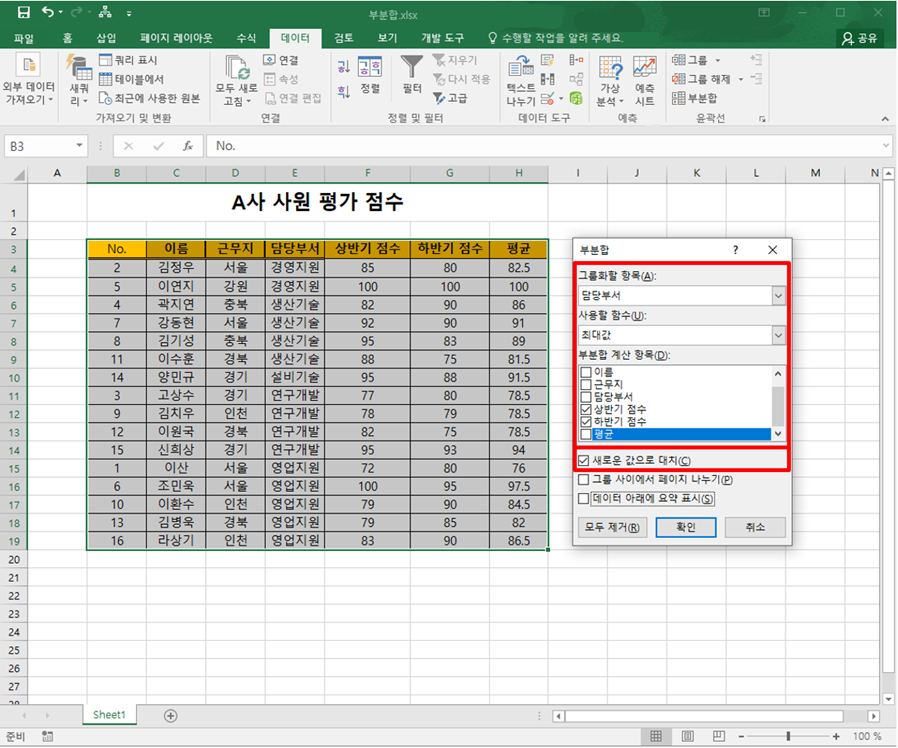Screen dimensions: 898x748
Task: Uncheck the 상반기 점수 checkbox
Action: [x=586, y=410]
